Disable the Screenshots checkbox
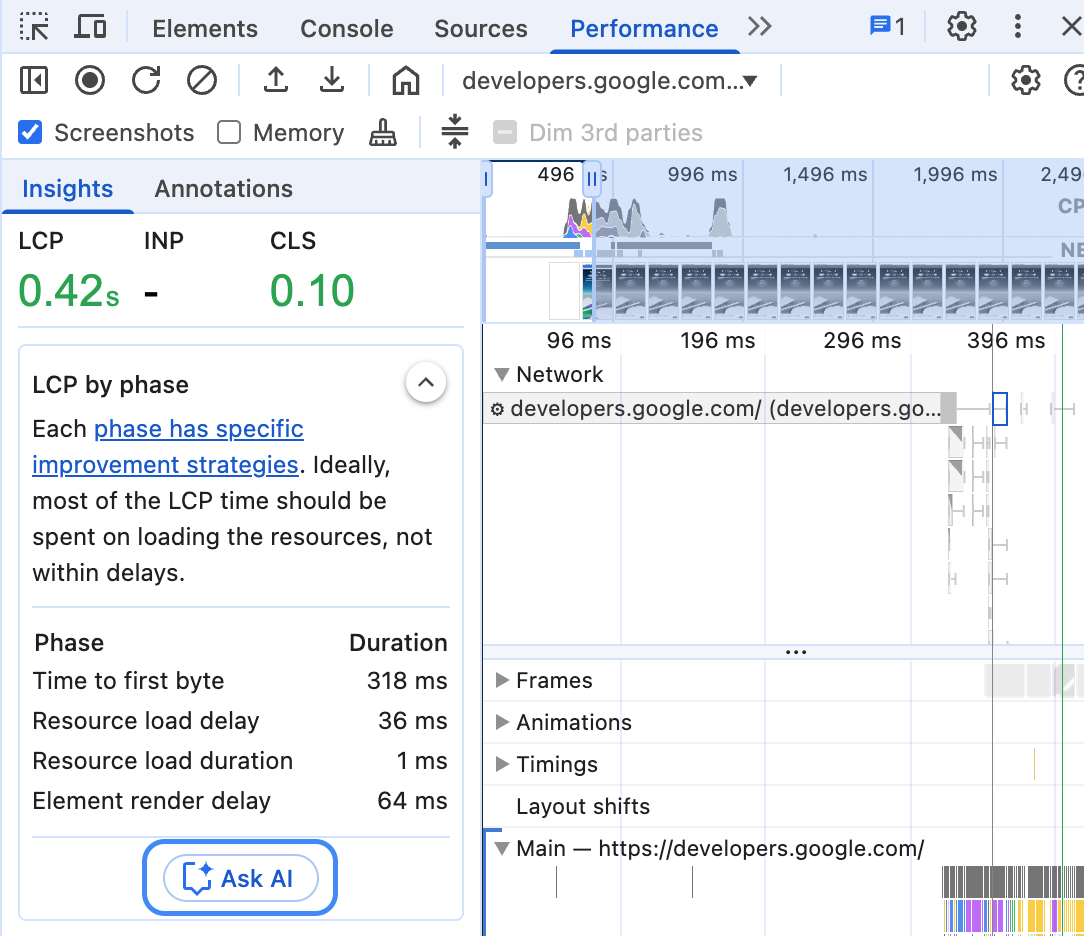The image size is (1084, 936). point(29,132)
